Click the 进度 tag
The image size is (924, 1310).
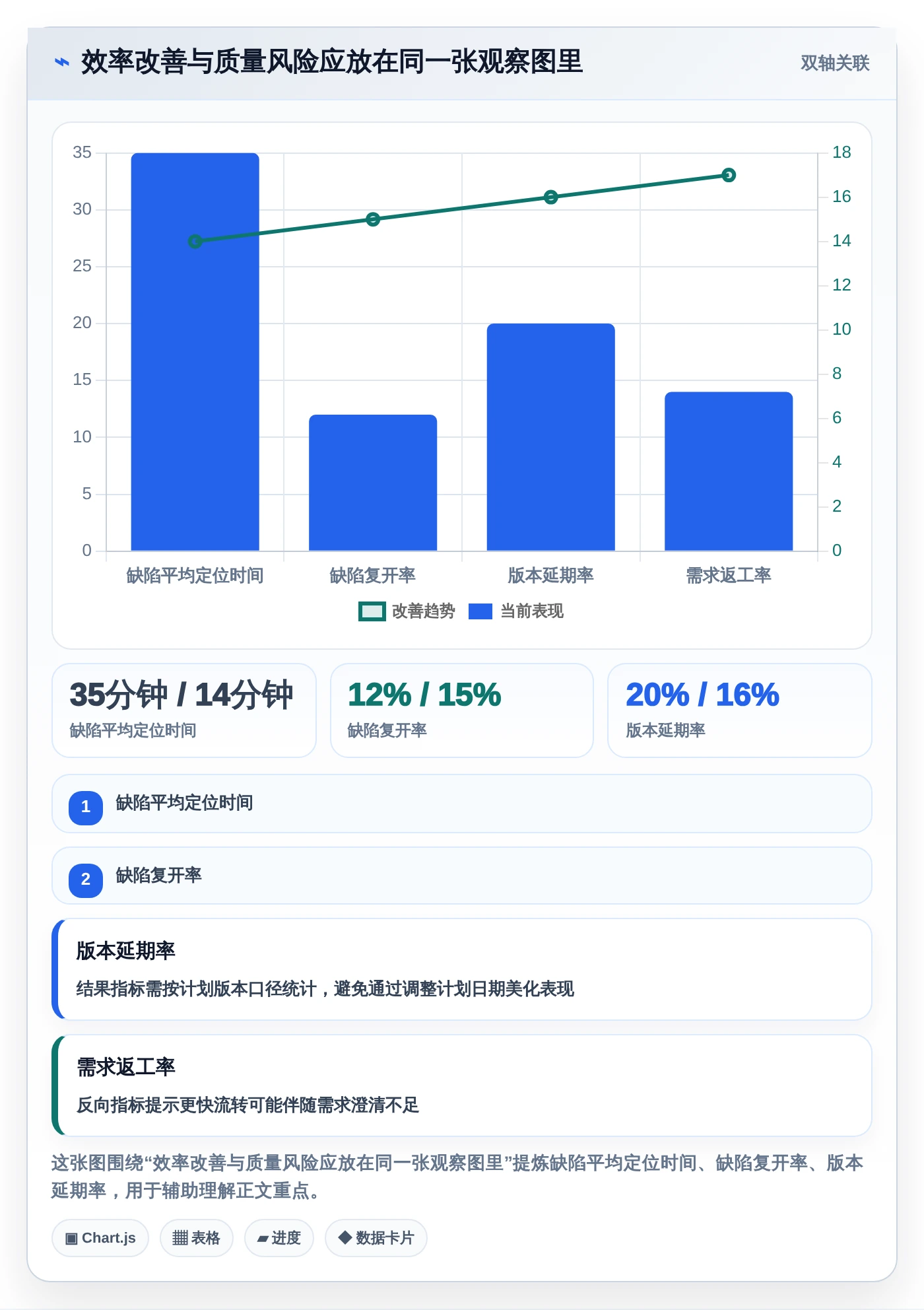[279, 1238]
